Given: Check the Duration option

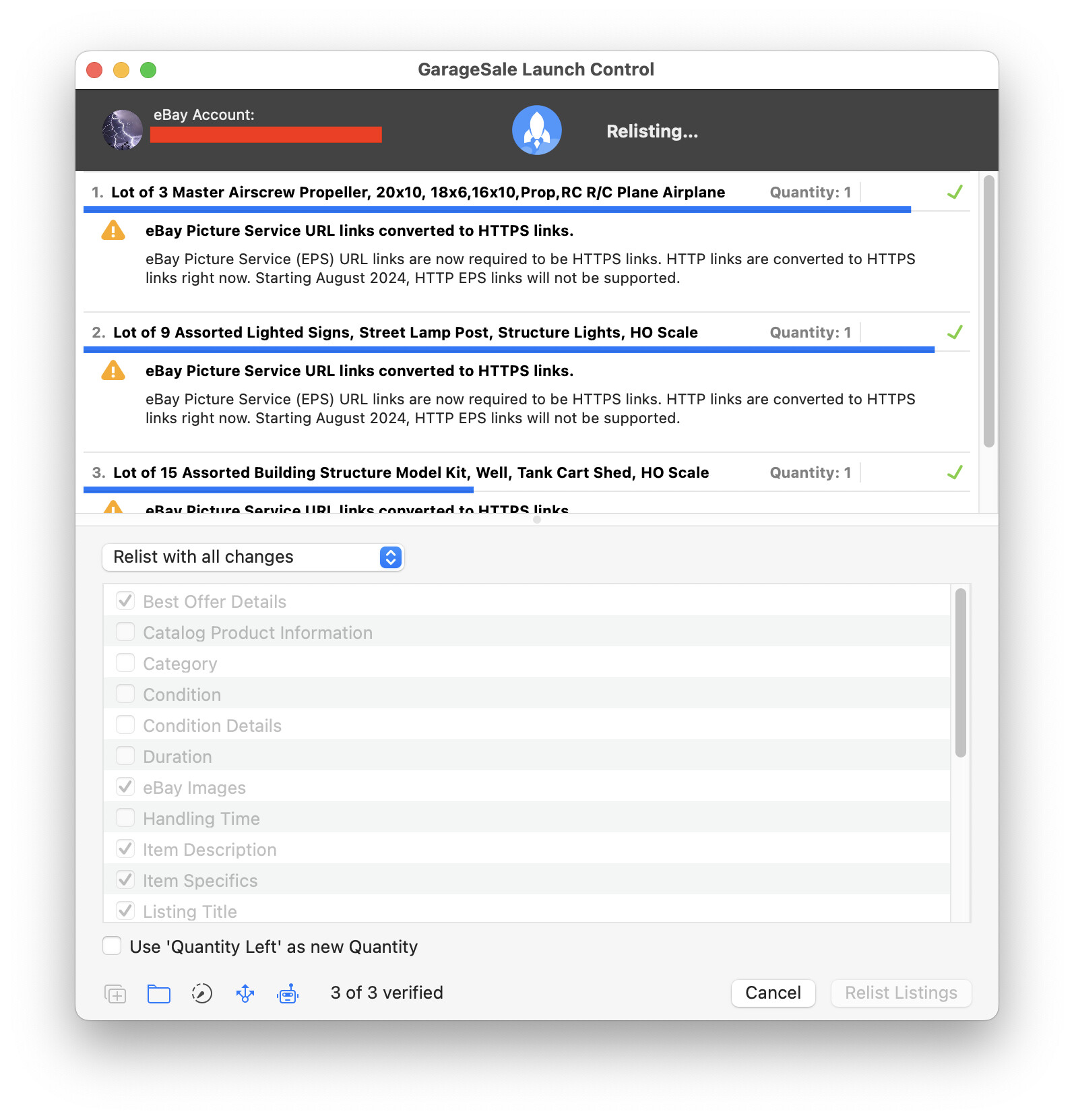Looking at the screenshot, I should (x=125, y=755).
